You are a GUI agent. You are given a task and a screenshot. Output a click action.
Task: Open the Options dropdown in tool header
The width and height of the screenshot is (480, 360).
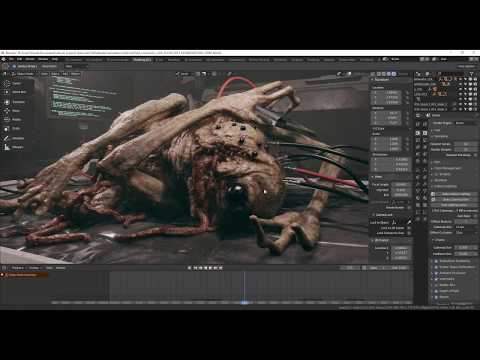[x=467, y=66]
